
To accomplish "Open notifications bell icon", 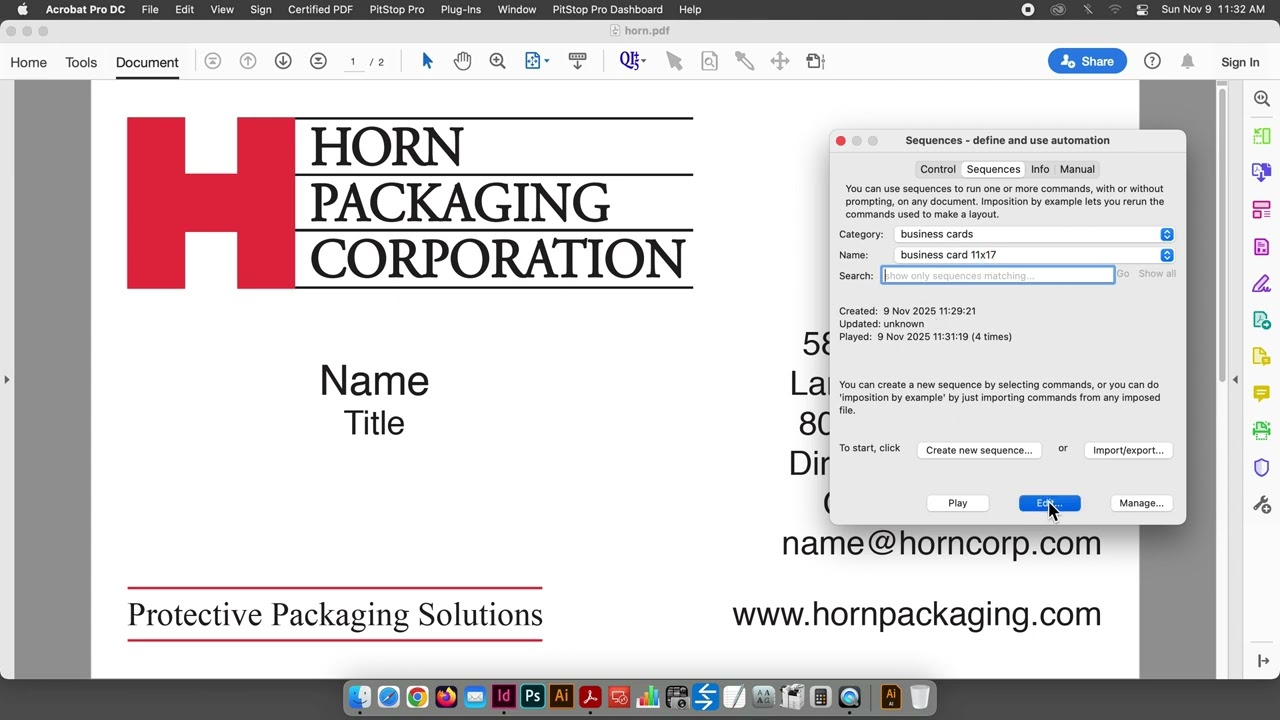I will [1187, 61].
